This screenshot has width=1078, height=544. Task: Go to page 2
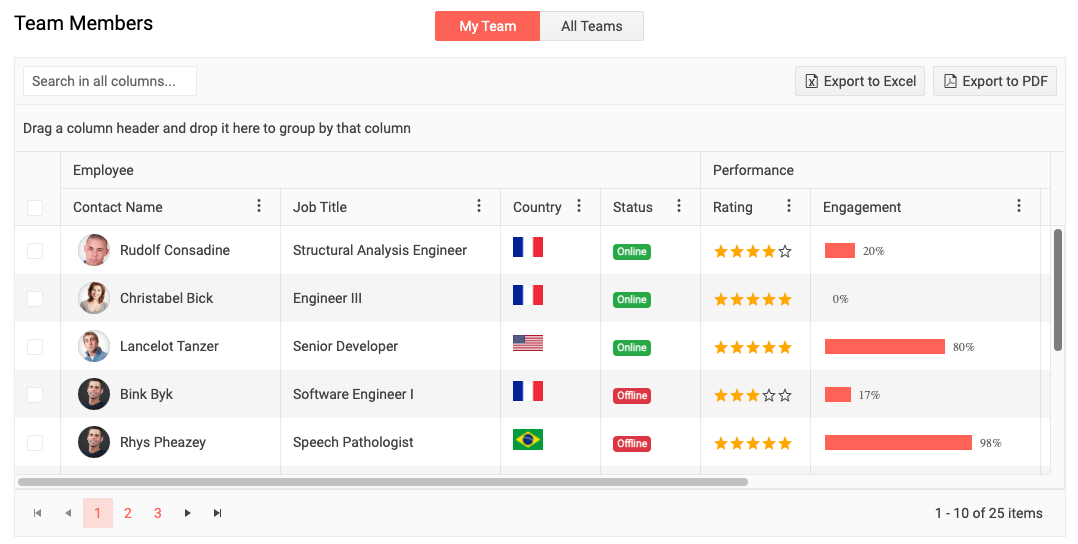(x=128, y=513)
